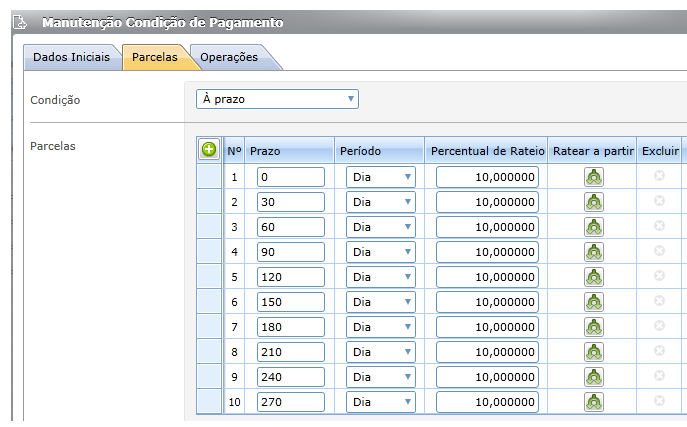Open Período dropdown for parcela 7
The image size is (687, 427).
coord(381,327)
